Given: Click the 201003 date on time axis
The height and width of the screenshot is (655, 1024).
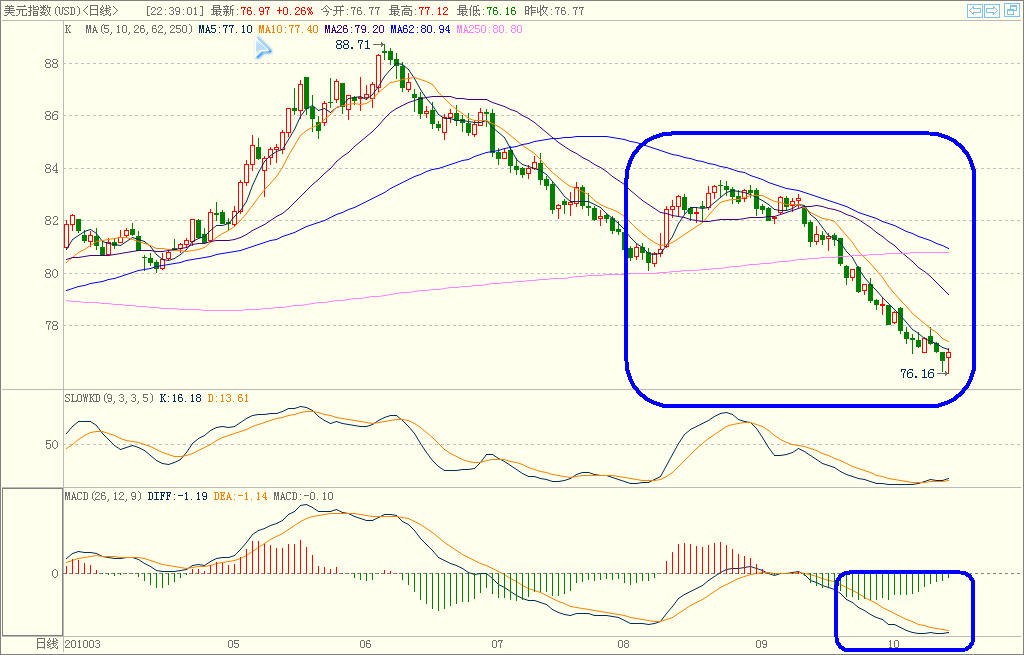Looking at the screenshot, I should coord(83,644).
